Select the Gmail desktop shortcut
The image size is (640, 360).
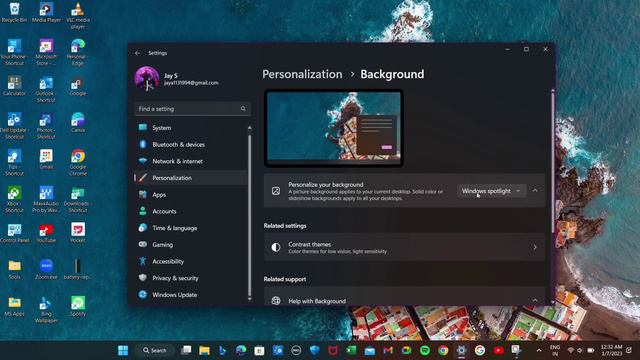point(46,159)
